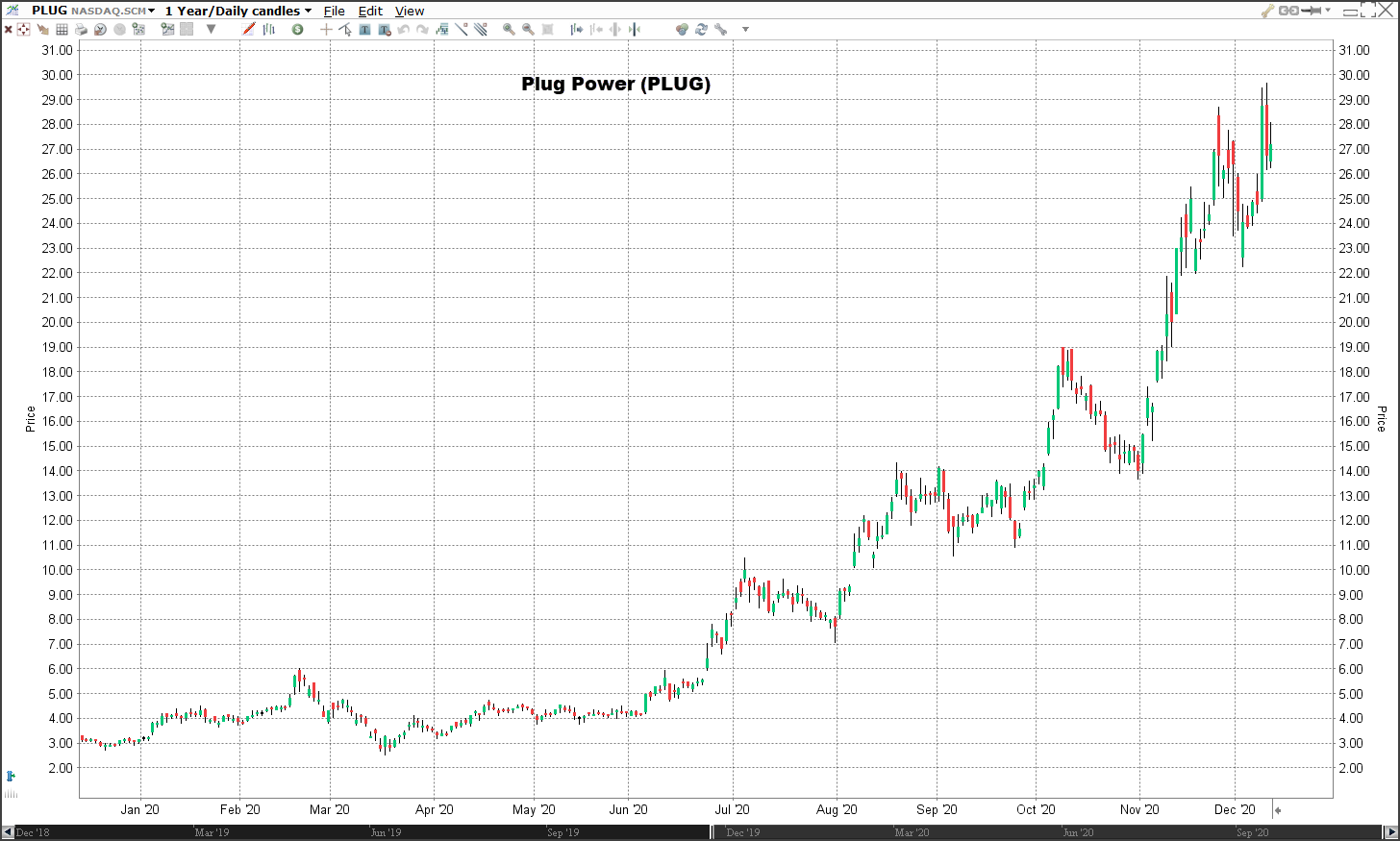Click the clock chart icon in toolbar
1400x841 pixels.
click(x=100, y=30)
